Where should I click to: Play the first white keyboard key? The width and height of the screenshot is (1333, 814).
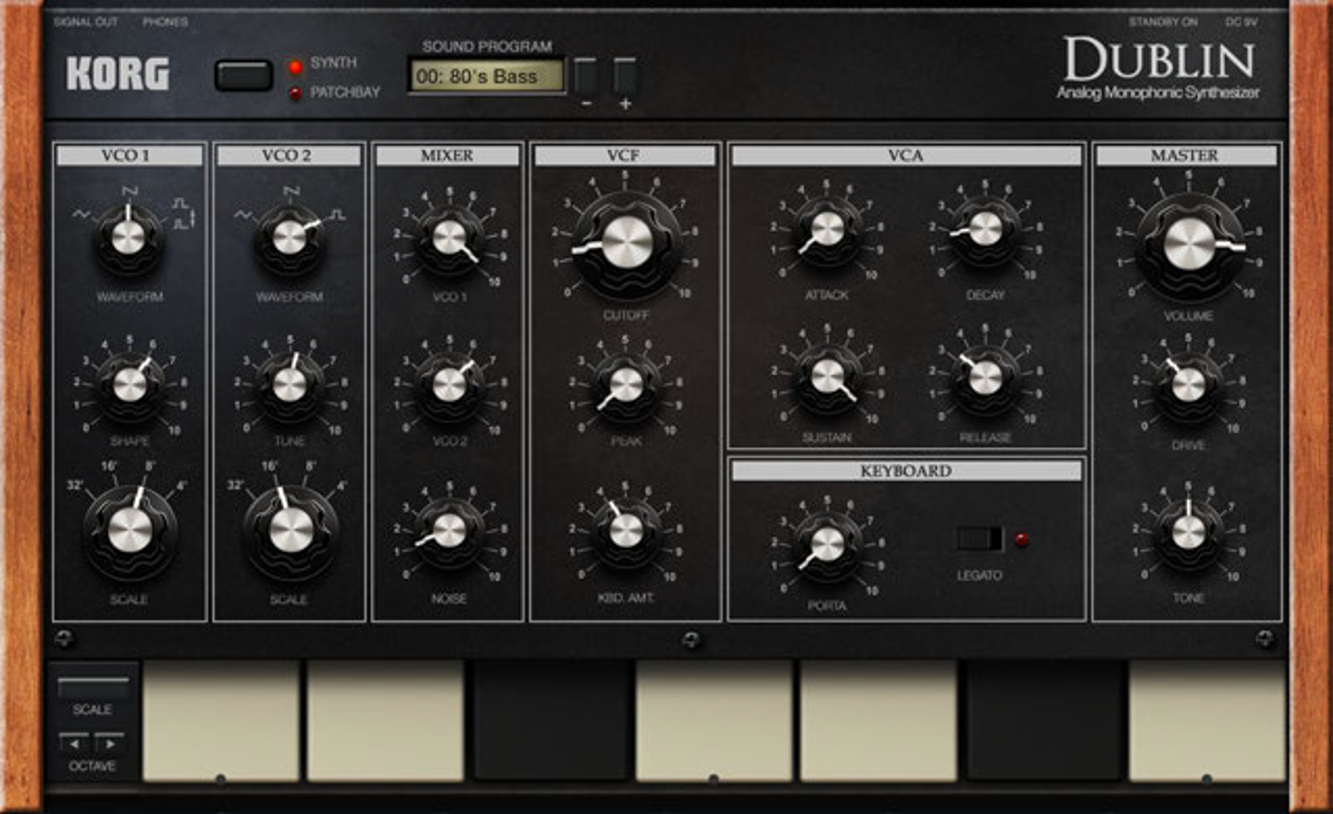click(221, 720)
